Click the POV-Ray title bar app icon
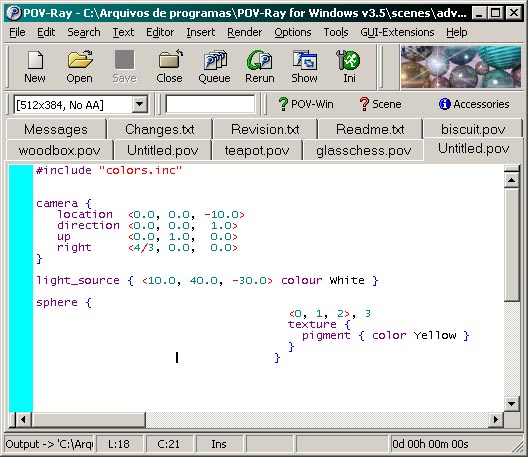Screen dimensions: 528x457 coord(14,13)
